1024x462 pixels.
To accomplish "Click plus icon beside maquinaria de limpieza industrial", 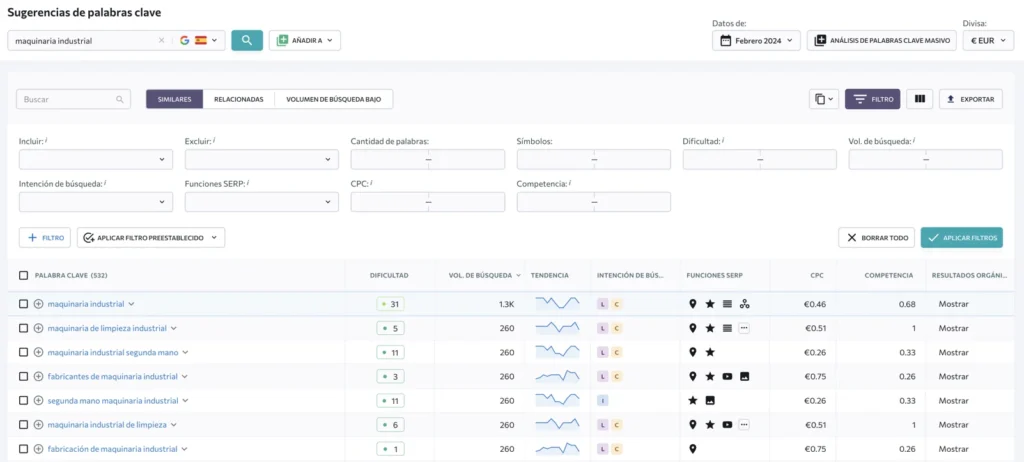I will [x=39, y=328].
